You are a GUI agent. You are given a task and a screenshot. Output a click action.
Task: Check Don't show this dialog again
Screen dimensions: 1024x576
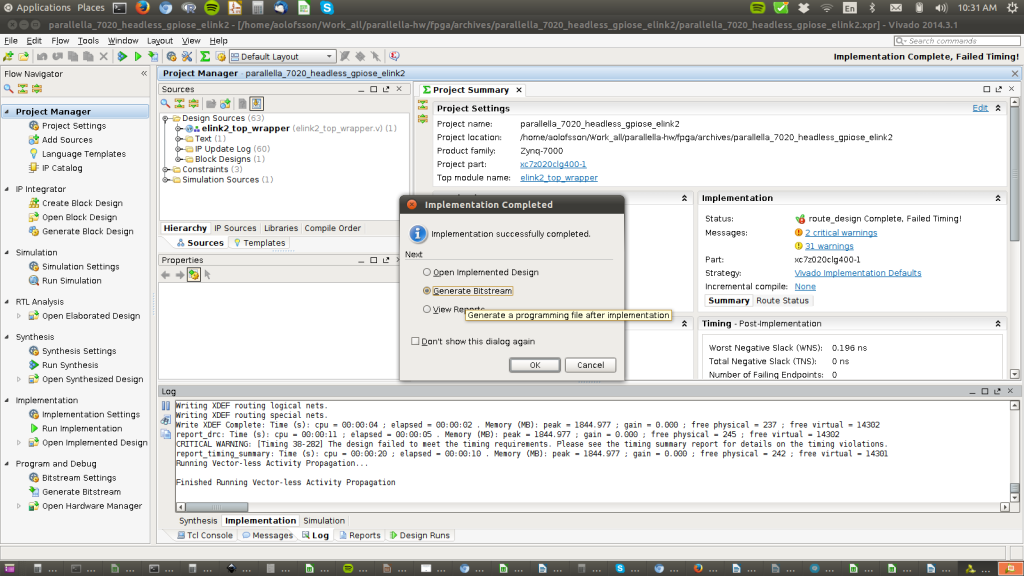coord(416,341)
